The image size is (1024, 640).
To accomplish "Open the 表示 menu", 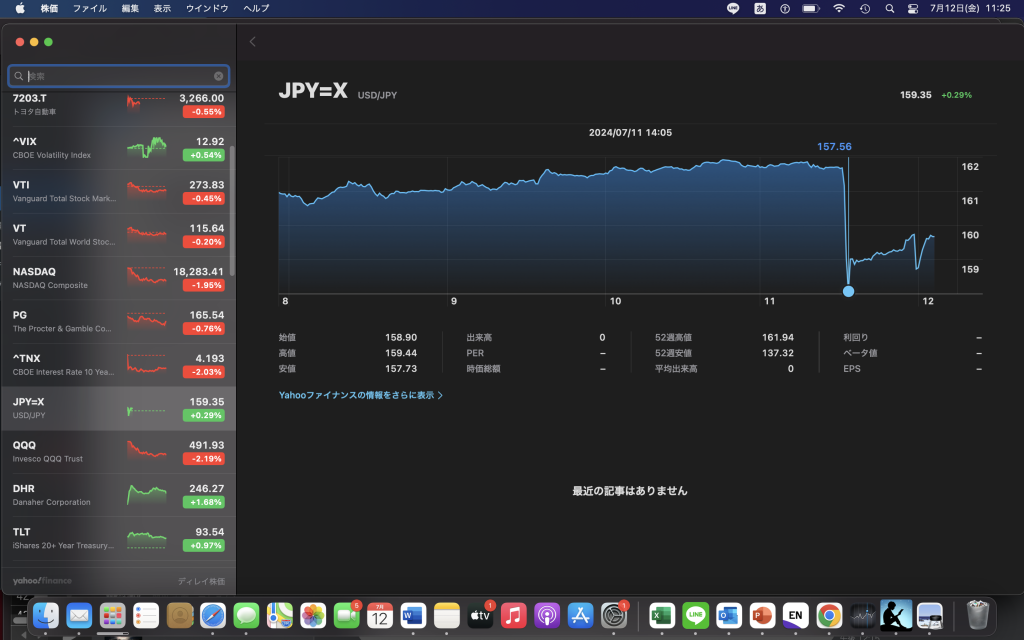I will tap(162, 8).
